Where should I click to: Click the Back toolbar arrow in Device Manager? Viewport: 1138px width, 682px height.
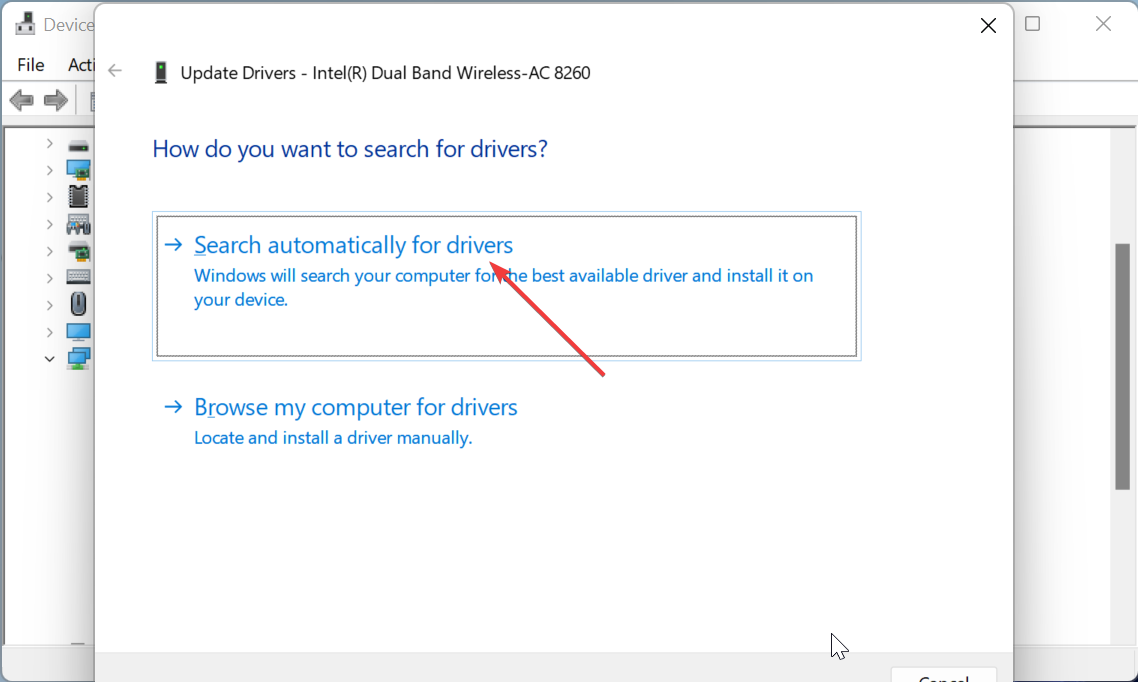coord(22,100)
